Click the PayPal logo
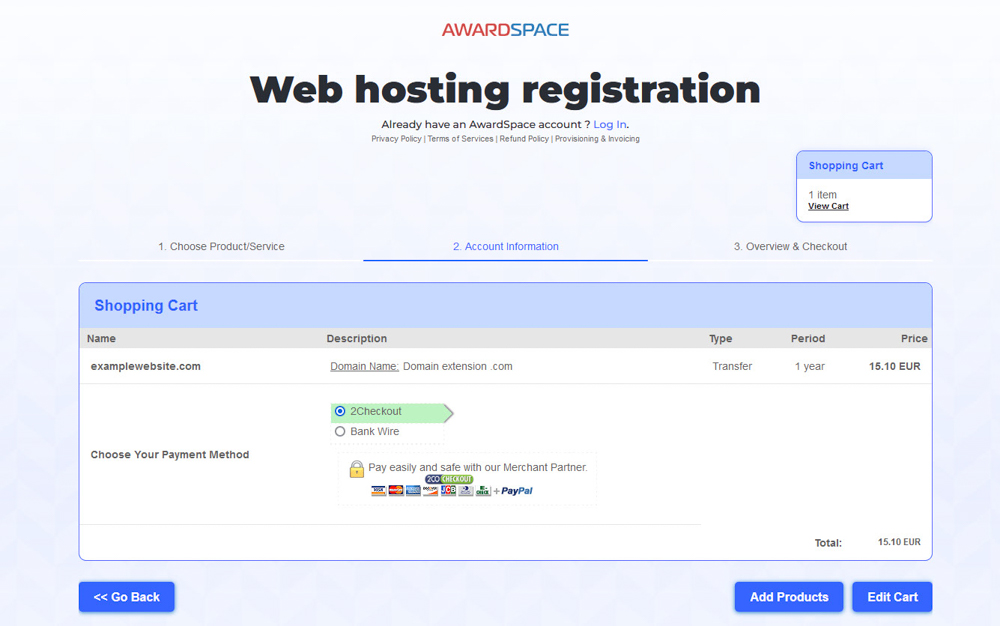 (x=516, y=490)
